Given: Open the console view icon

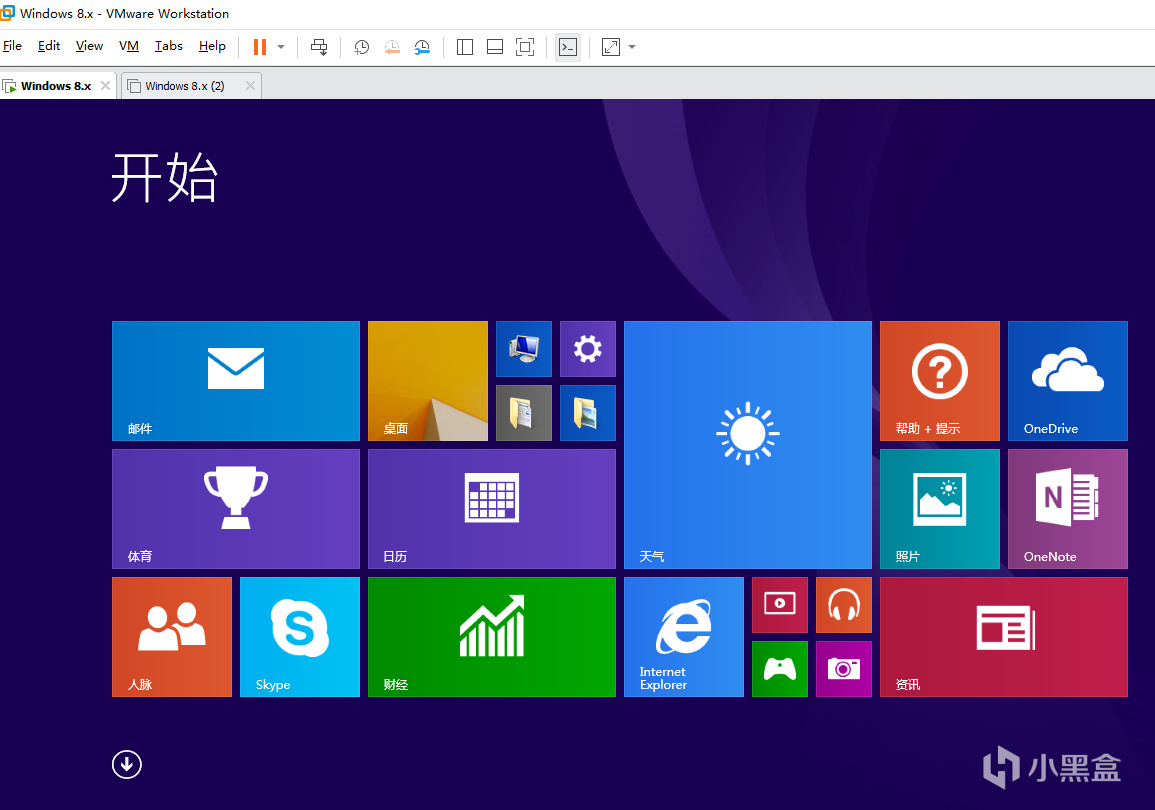Looking at the screenshot, I should click(x=567, y=47).
